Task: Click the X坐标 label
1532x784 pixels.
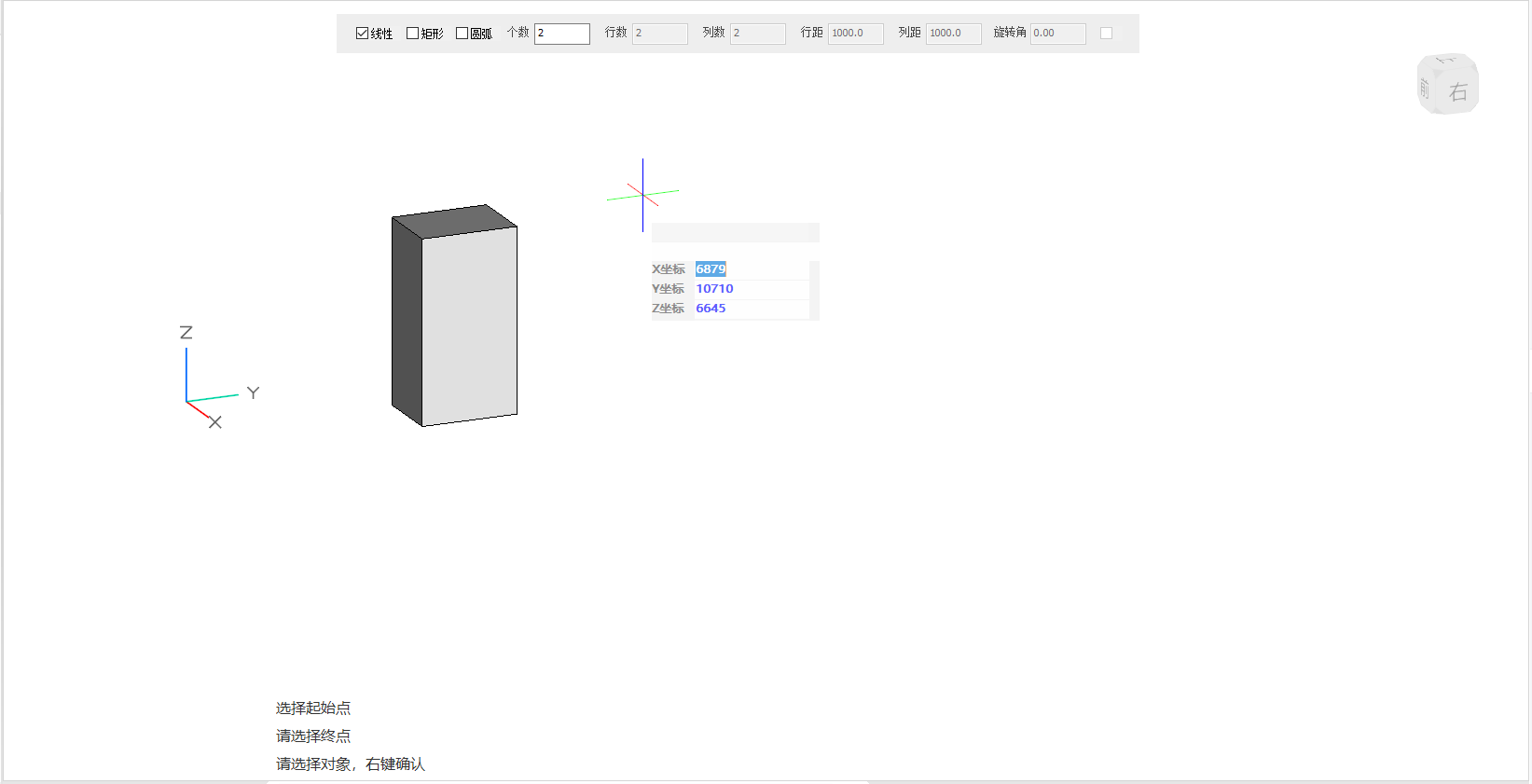Action: tap(668, 269)
